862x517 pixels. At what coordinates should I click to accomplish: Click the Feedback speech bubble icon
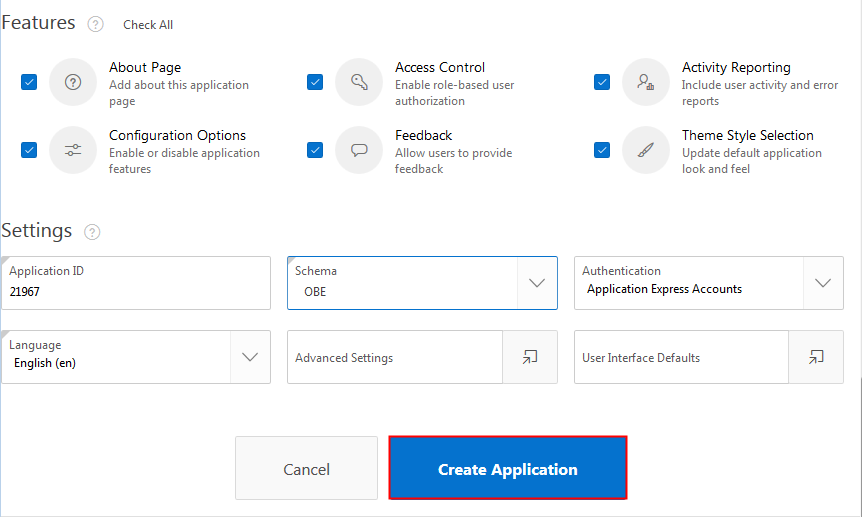[359, 150]
